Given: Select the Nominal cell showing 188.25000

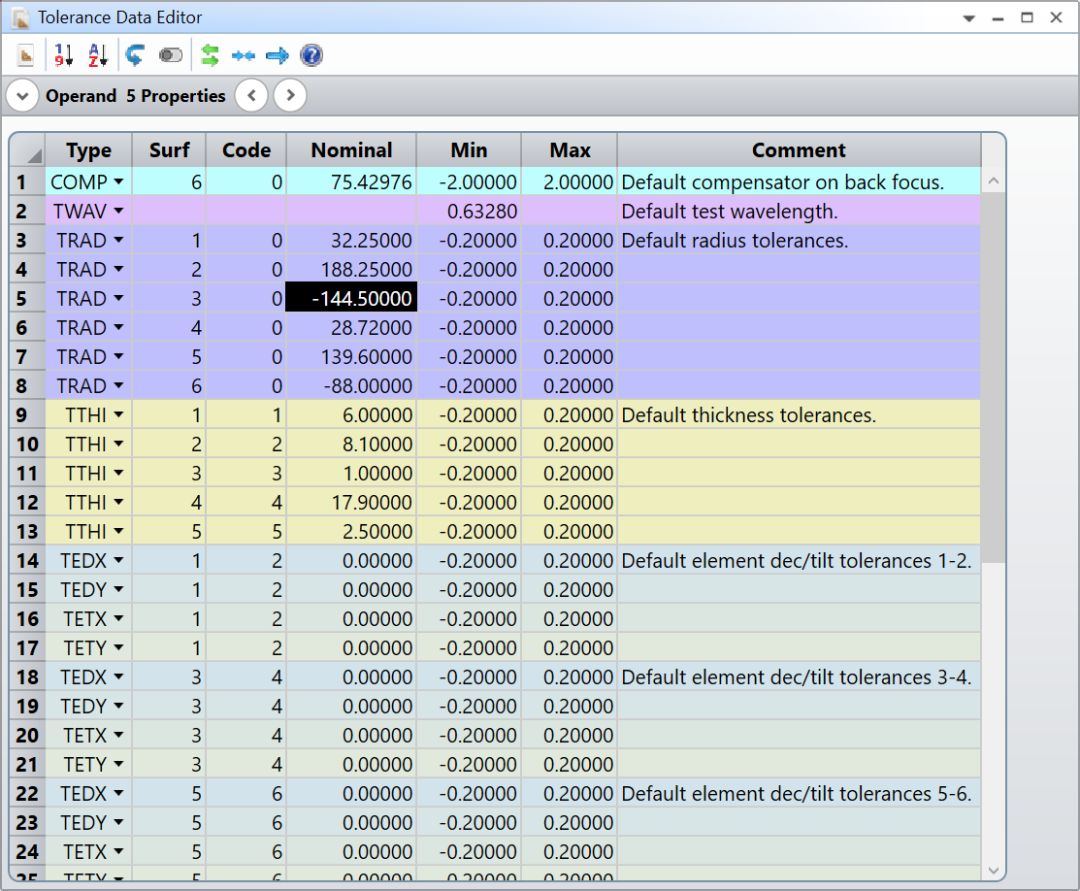Looking at the screenshot, I should pyautogui.click(x=351, y=269).
